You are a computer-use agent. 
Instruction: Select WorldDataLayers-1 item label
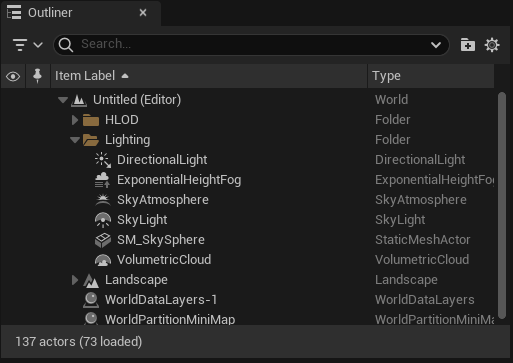pos(161,300)
